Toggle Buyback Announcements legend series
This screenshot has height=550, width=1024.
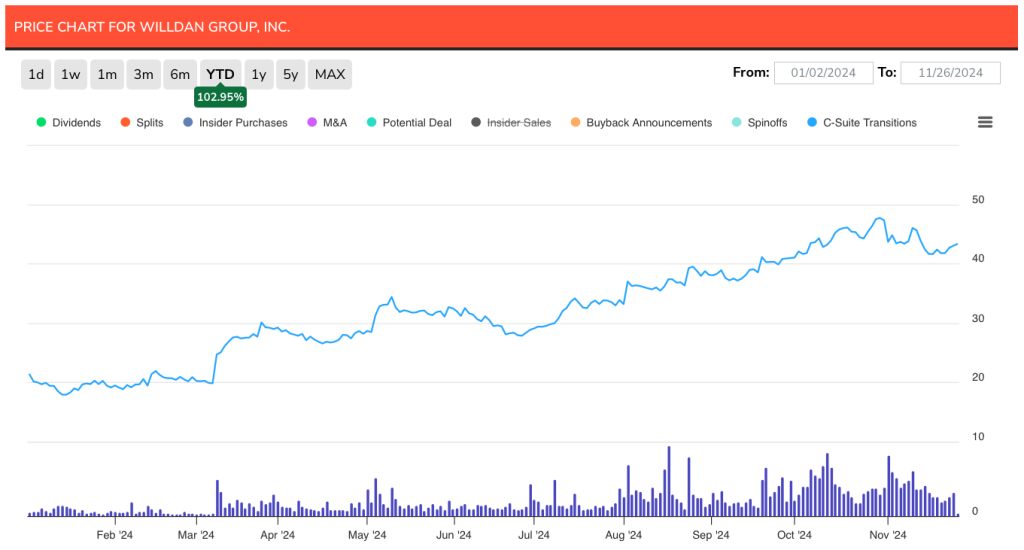coord(641,123)
